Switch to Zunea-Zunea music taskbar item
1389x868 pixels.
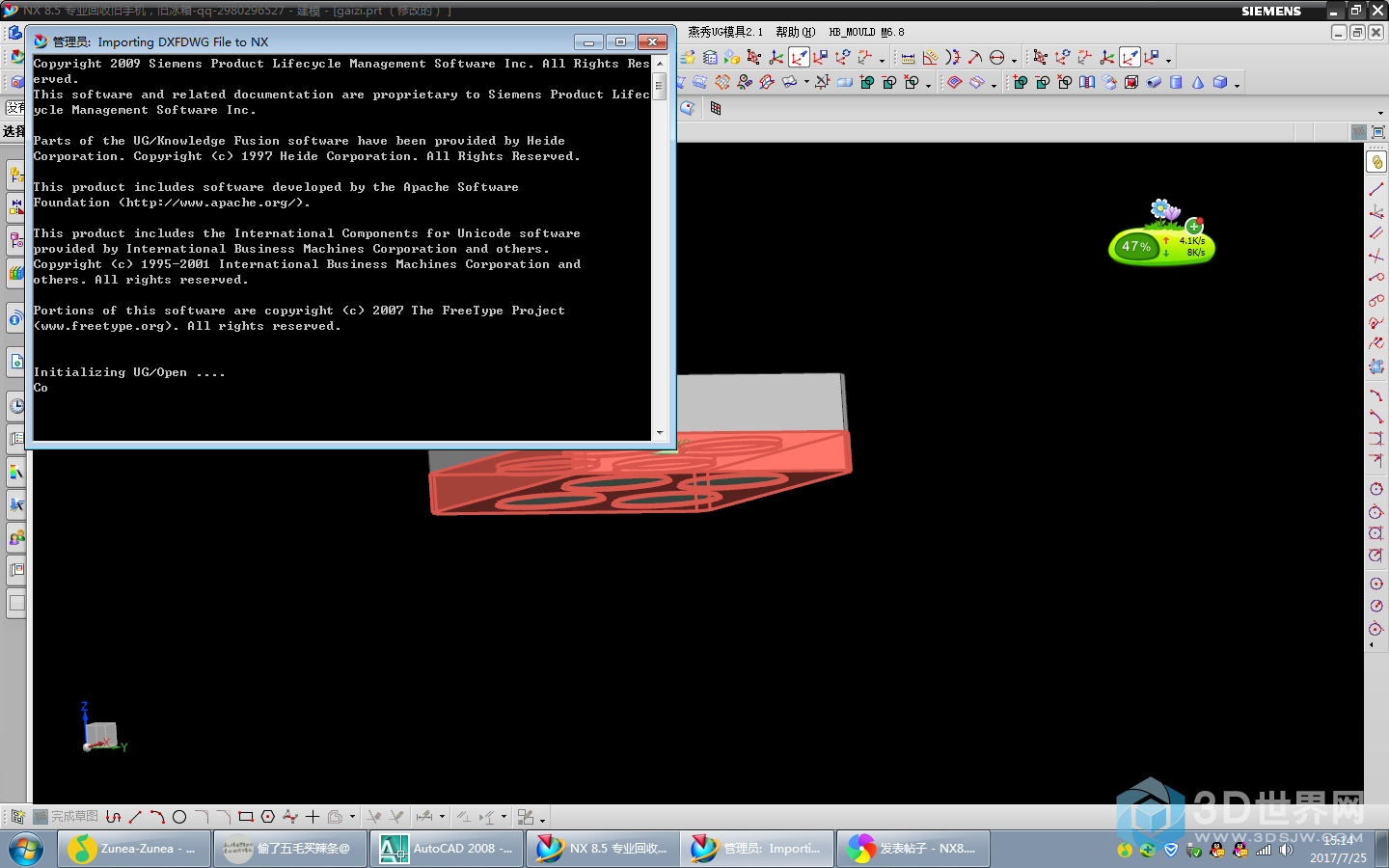[134, 849]
